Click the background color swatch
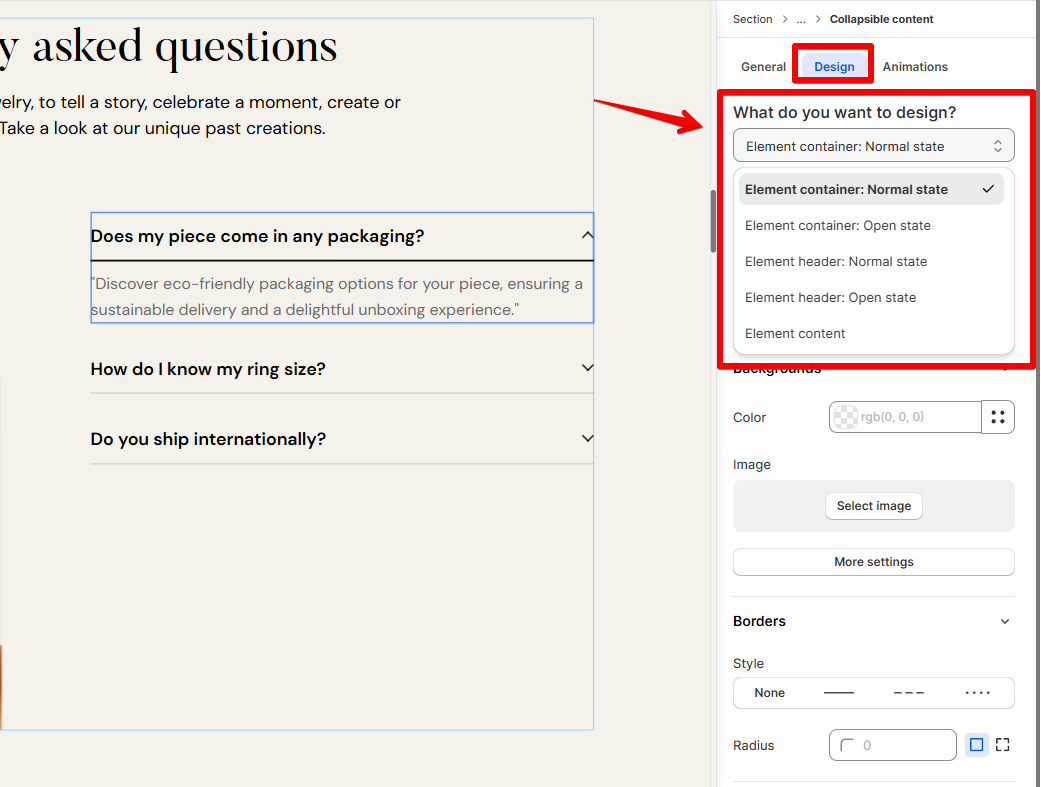The height and width of the screenshot is (787, 1041). (x=846, y=417)
